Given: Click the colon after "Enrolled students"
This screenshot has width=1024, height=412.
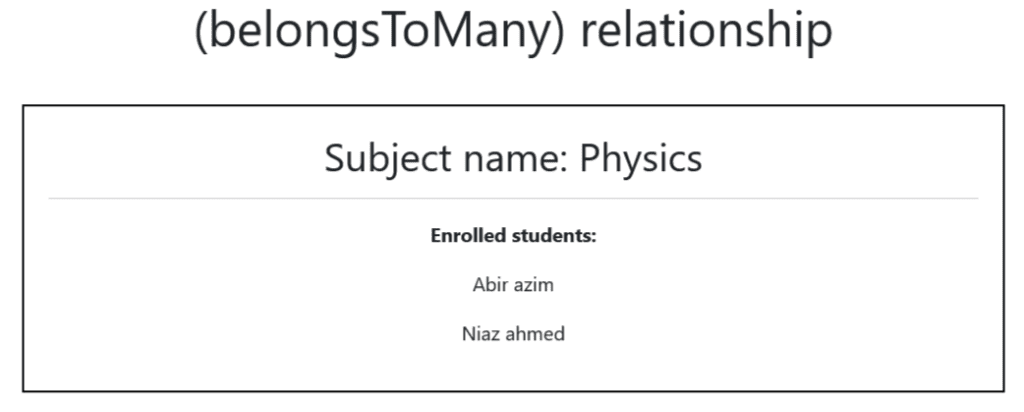Looking at the screenshot, I should pos(594,237).
